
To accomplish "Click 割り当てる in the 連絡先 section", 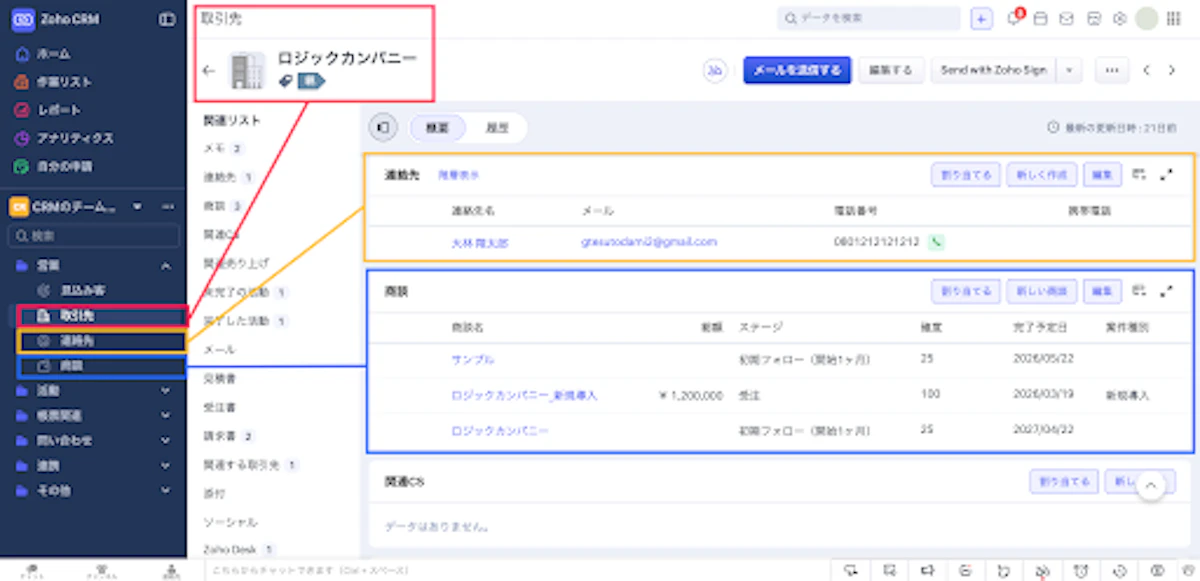I will [x=964, y=174].
